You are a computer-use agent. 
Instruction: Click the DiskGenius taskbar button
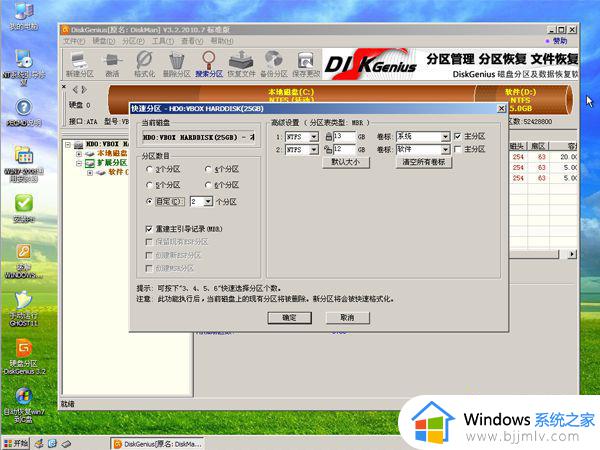(157, 444)
